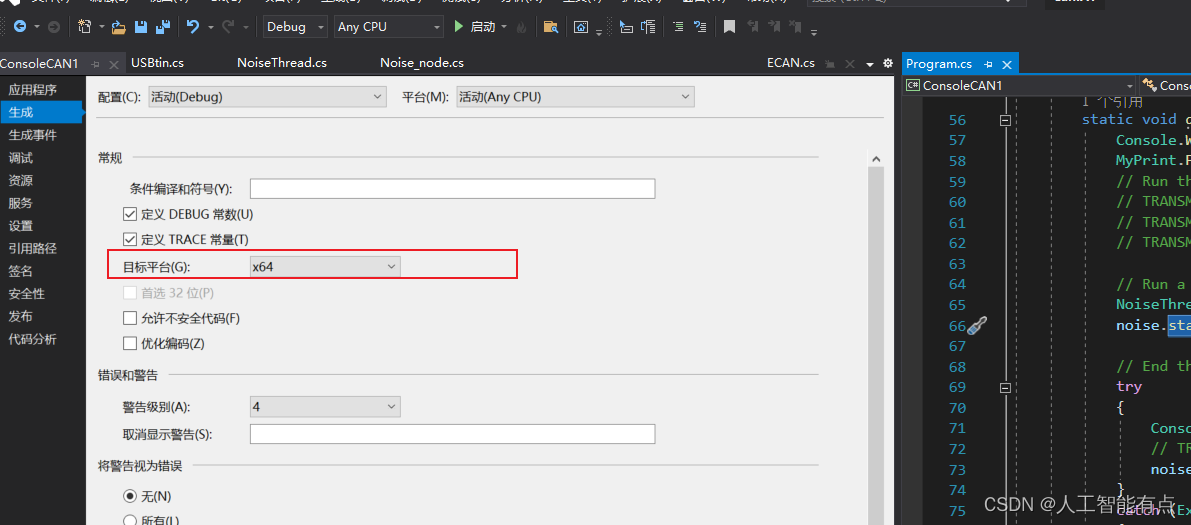This screenshot has height=525, width=1191.
Task: Close the ConsoleCAN1 properties tab
Action: pyautogui.click(x=114, y=65)
